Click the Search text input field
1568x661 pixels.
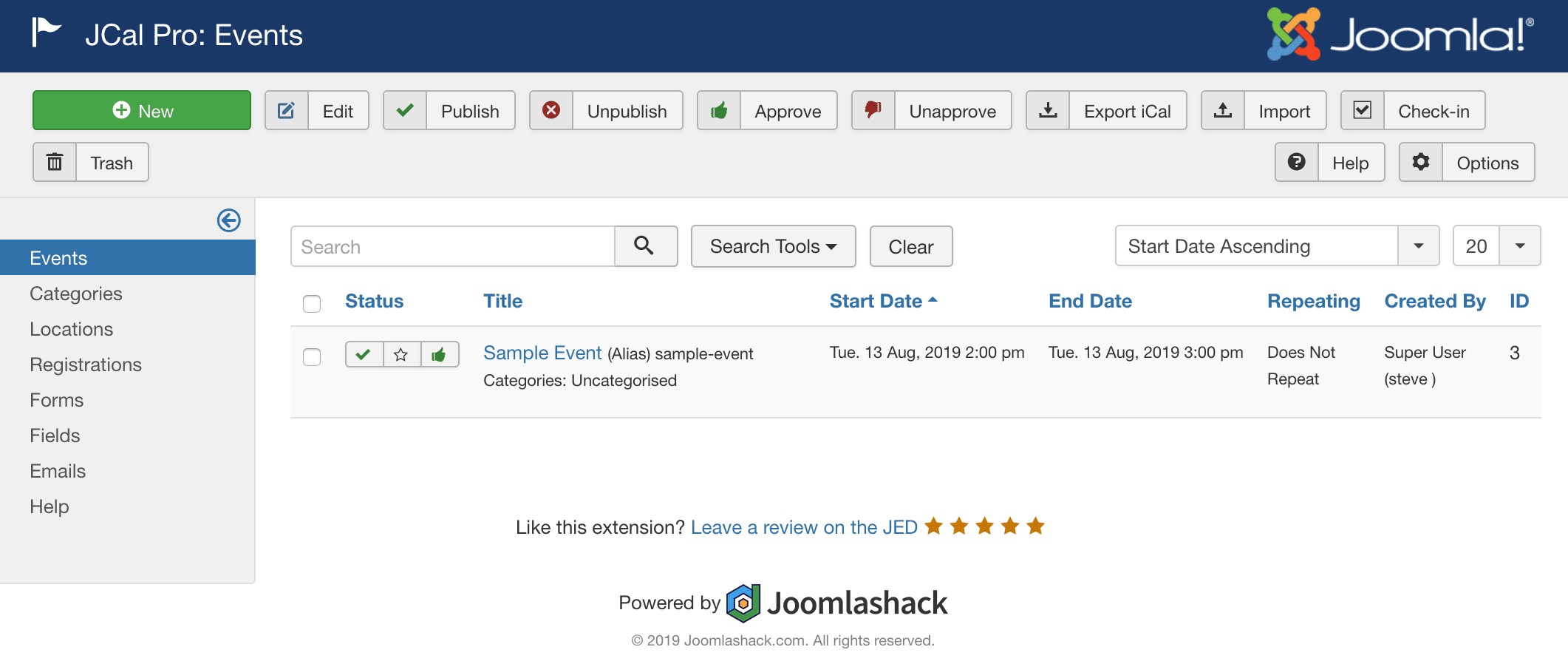point(453,246)
